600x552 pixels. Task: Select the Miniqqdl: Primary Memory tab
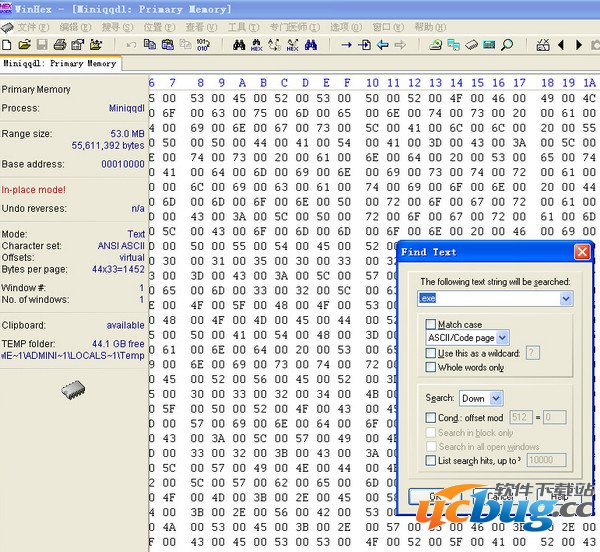(x=60, y=63)
